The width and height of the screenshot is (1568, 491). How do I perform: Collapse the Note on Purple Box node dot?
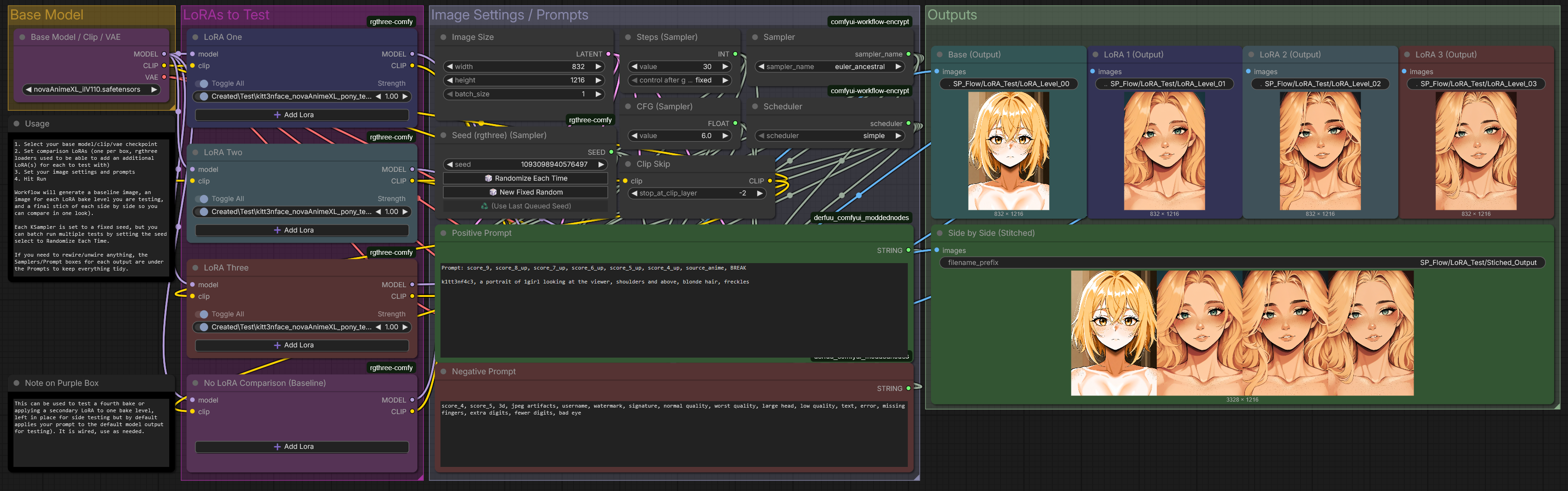click(x=16, y=383)
